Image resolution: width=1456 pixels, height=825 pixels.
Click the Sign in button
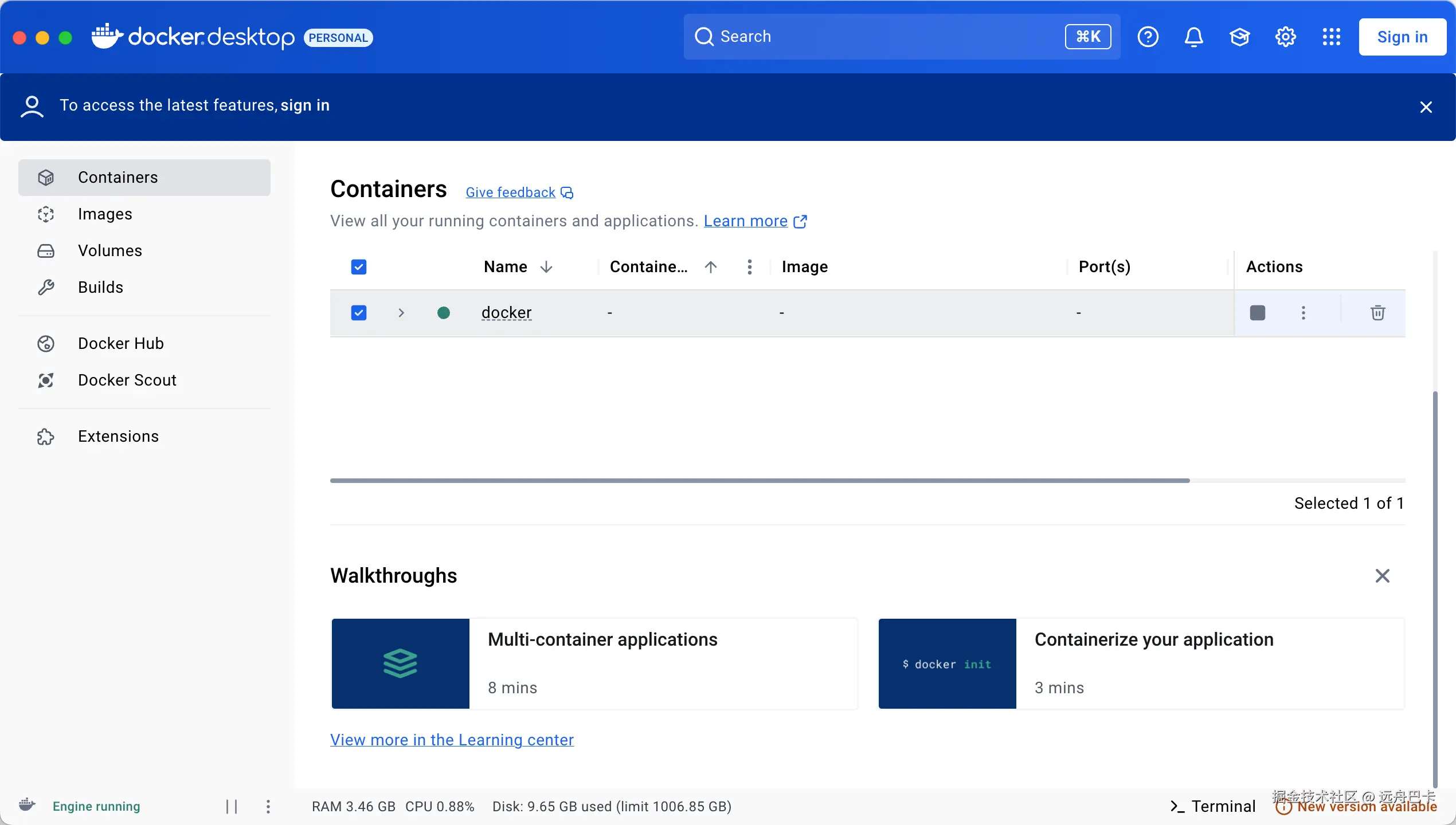[x=1402, y=37]
